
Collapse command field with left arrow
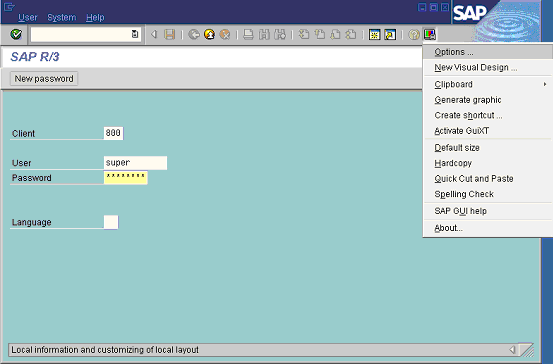coord(154,34)
